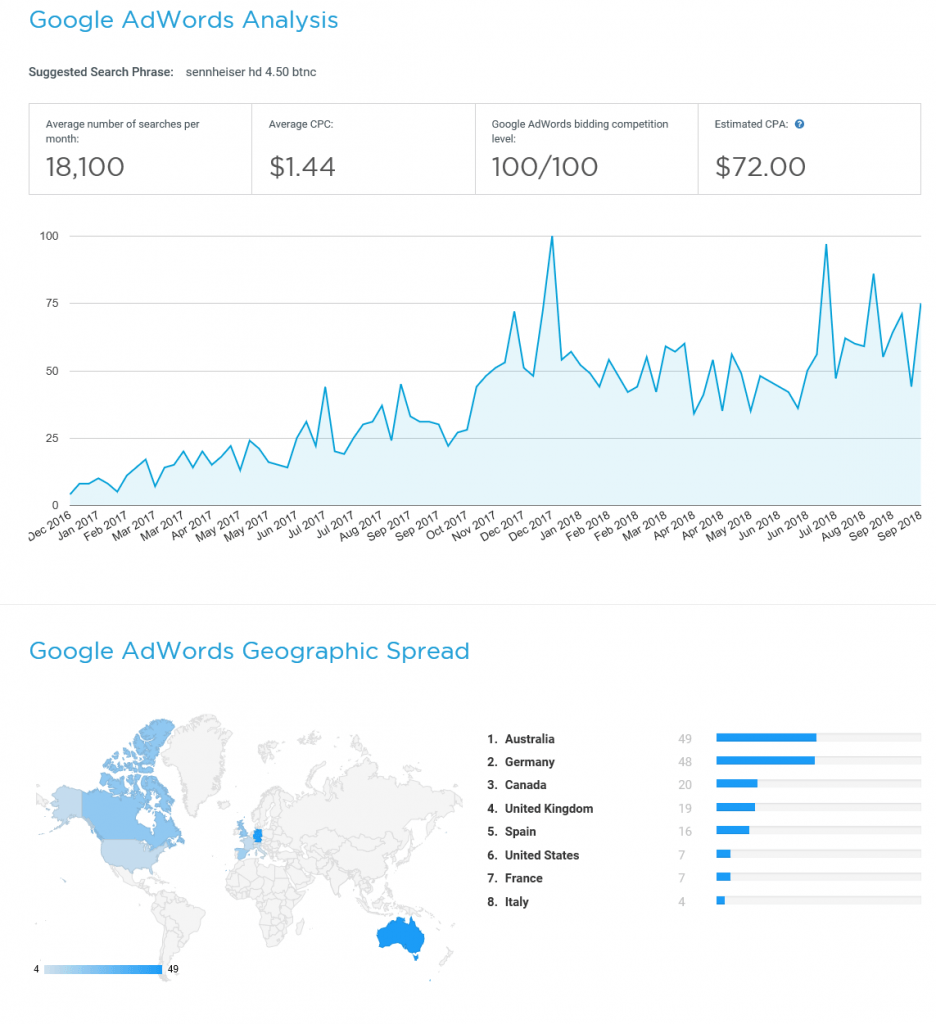Click the Suggested Search Phrase label

(101, 72)
